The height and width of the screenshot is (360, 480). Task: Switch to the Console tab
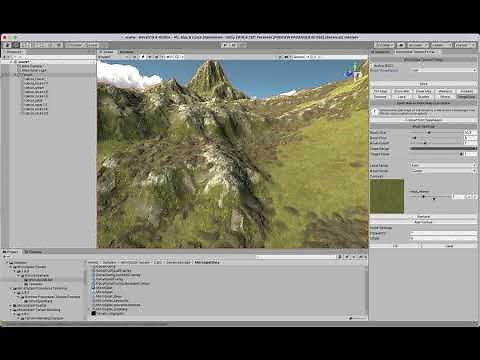coord(33,252)
